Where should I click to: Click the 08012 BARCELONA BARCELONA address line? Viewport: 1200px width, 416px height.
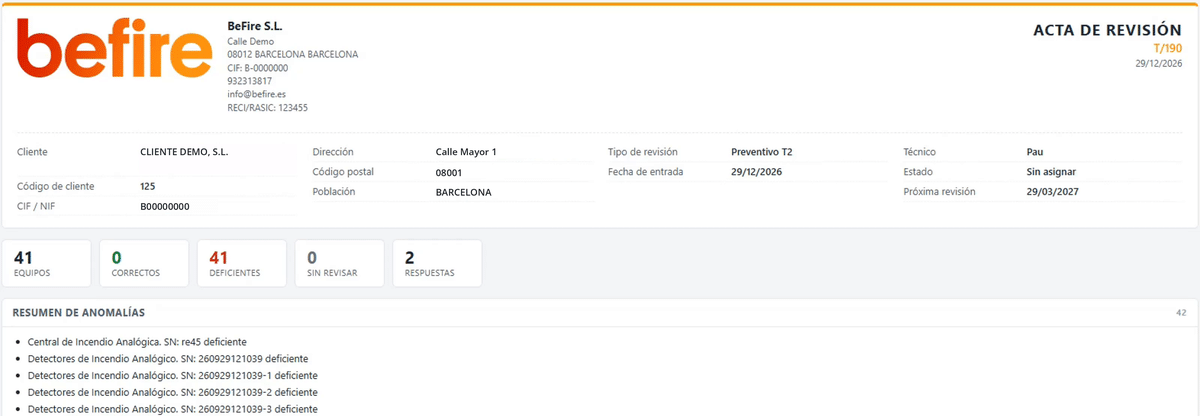tap(293, 55)
